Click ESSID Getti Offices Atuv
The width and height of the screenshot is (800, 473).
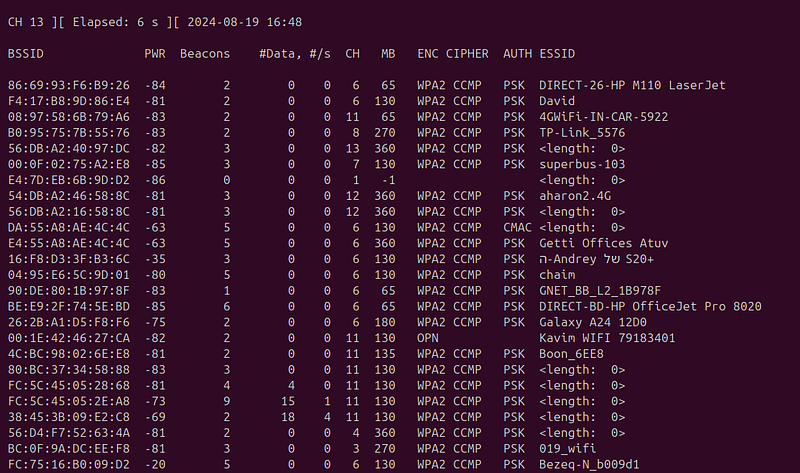[x=604, y=244]
